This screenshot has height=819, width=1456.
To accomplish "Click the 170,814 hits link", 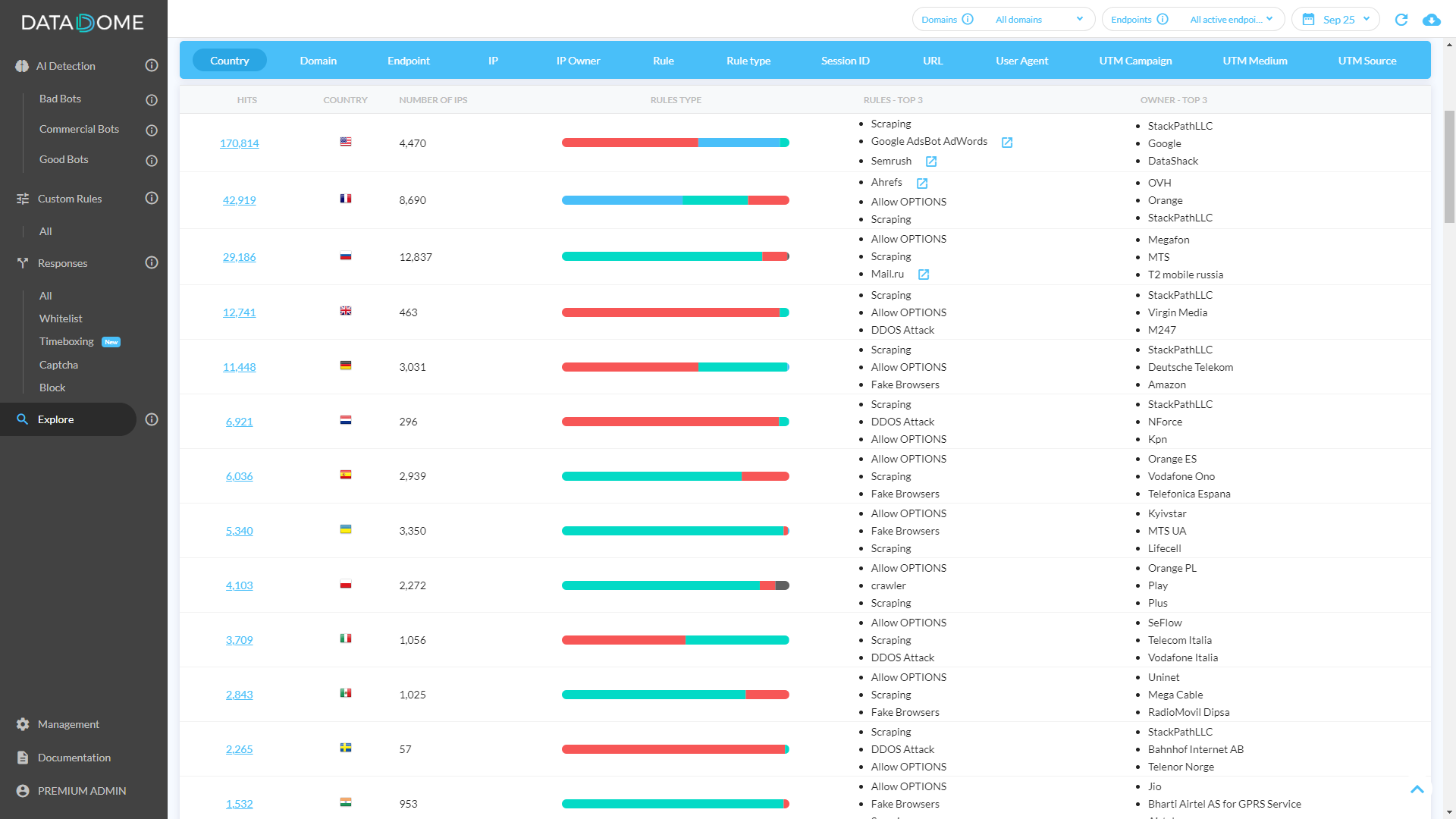I will coord(240,143).
